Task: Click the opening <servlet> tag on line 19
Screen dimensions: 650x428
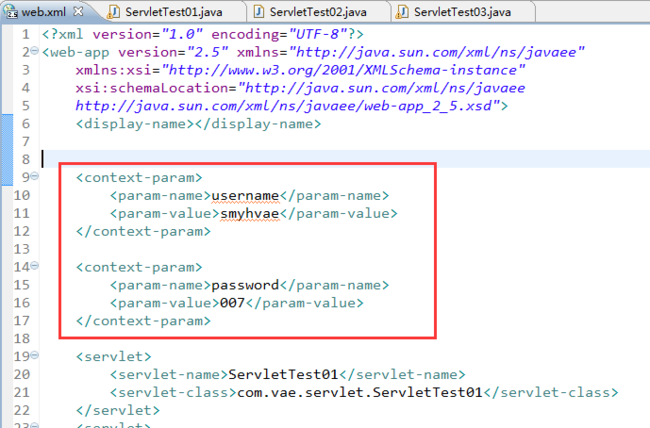Action: point(114,357)
